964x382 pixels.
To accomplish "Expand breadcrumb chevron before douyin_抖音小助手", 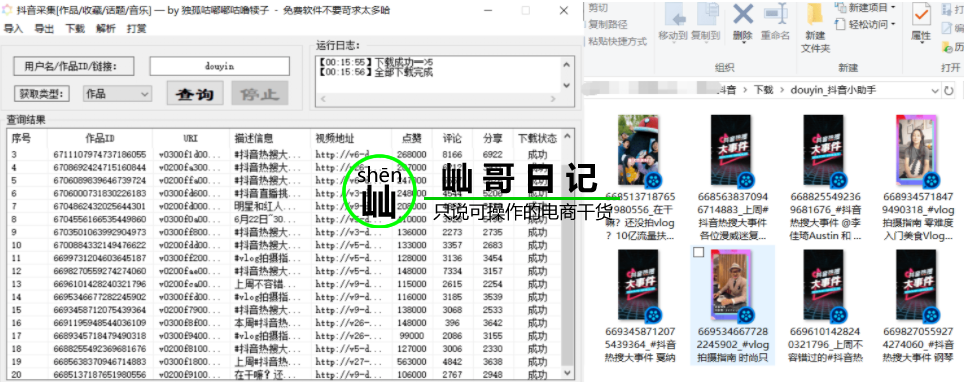I will [783, 90].
